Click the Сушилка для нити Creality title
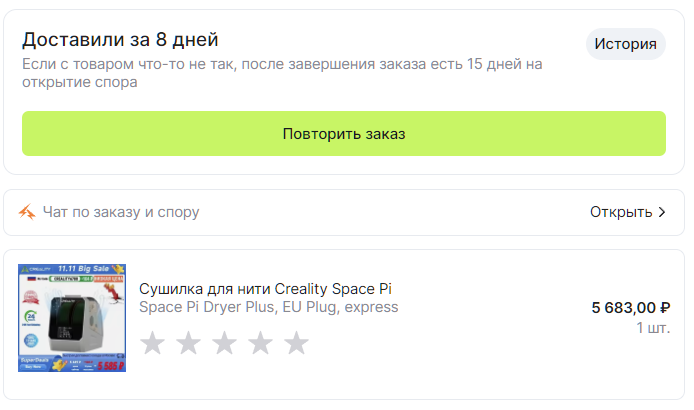694x410 pixels. pos(265,289)
